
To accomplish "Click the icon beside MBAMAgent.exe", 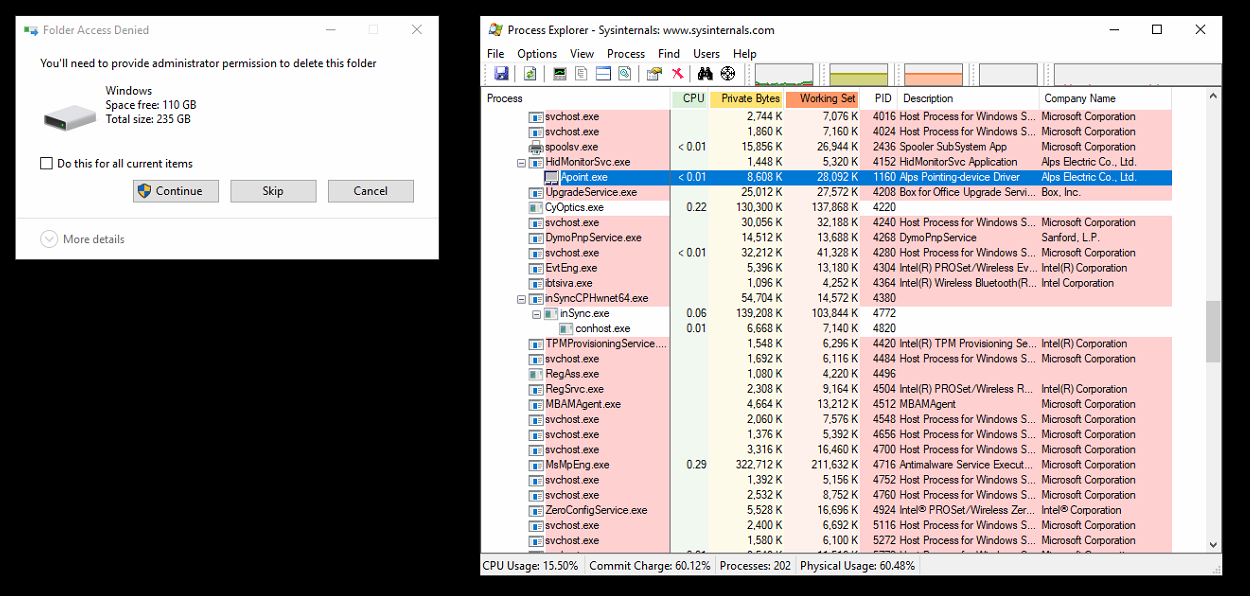I will (536, 405).
